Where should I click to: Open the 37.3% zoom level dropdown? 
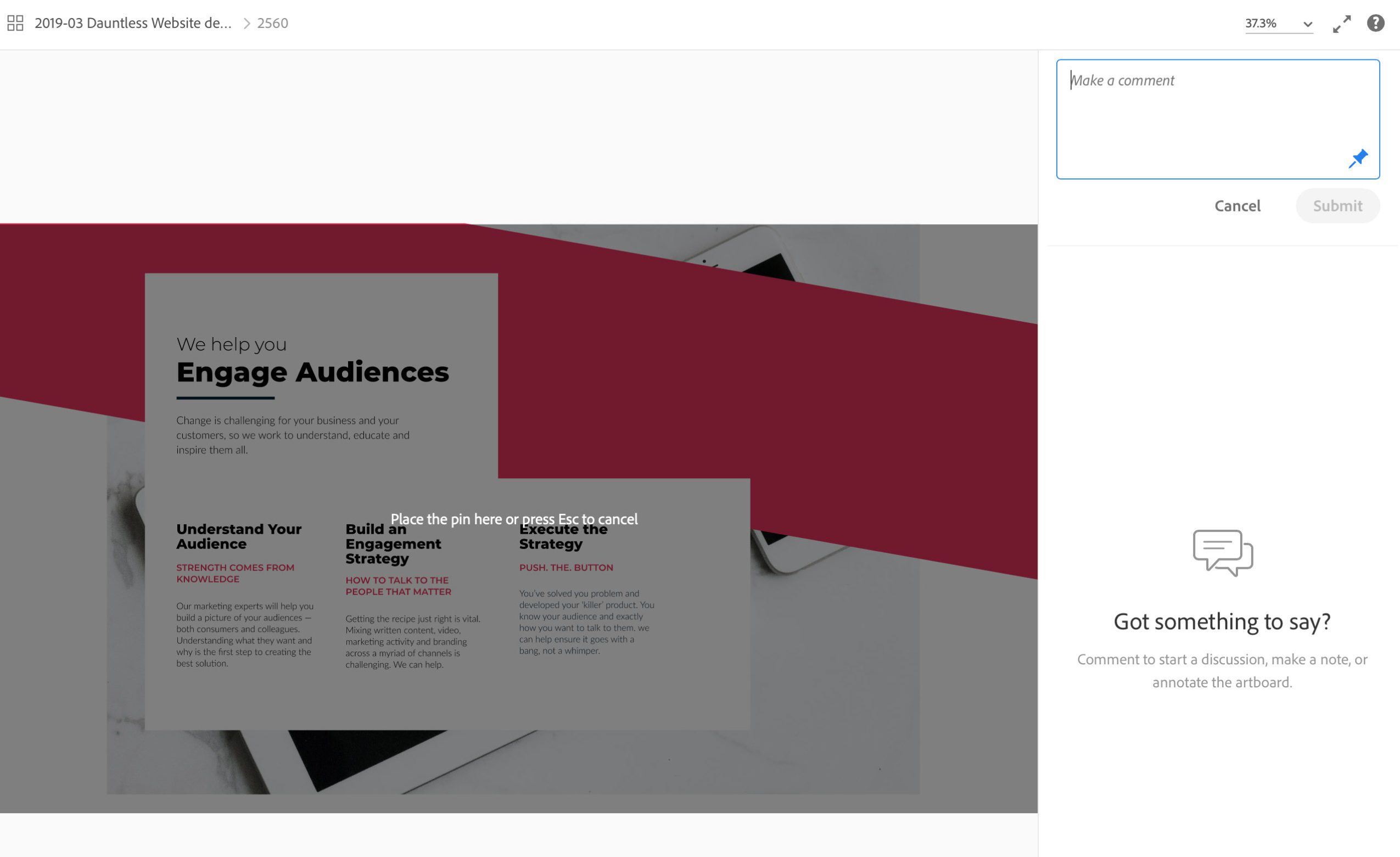pyautogui.click(x=1279, y=24)
